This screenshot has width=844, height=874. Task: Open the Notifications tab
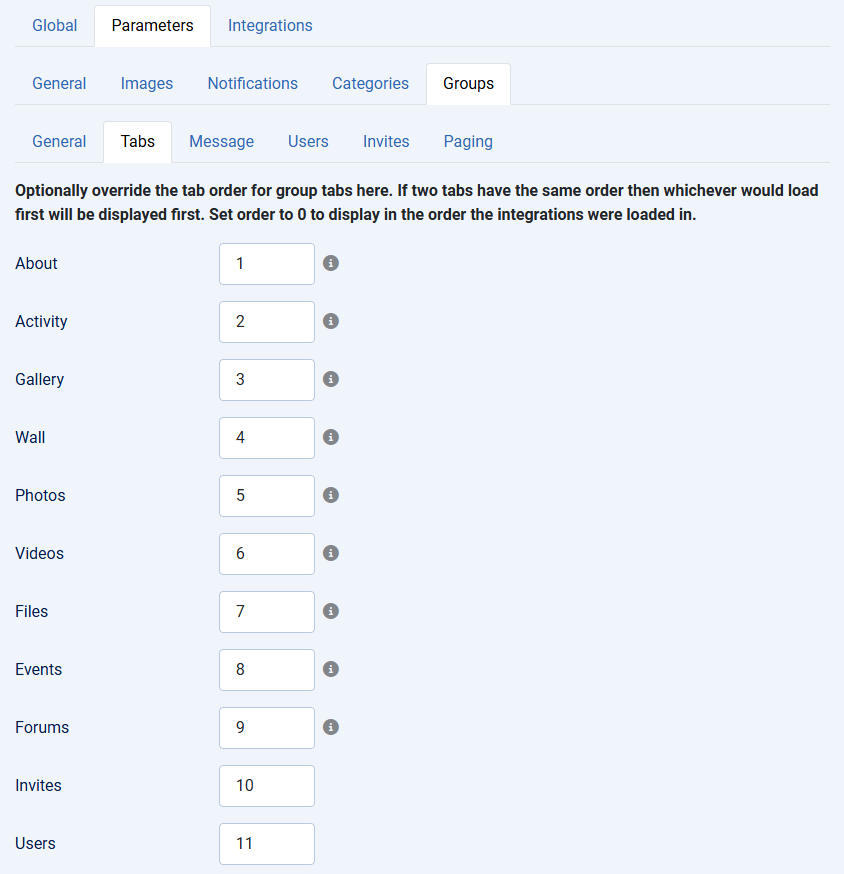252,84
